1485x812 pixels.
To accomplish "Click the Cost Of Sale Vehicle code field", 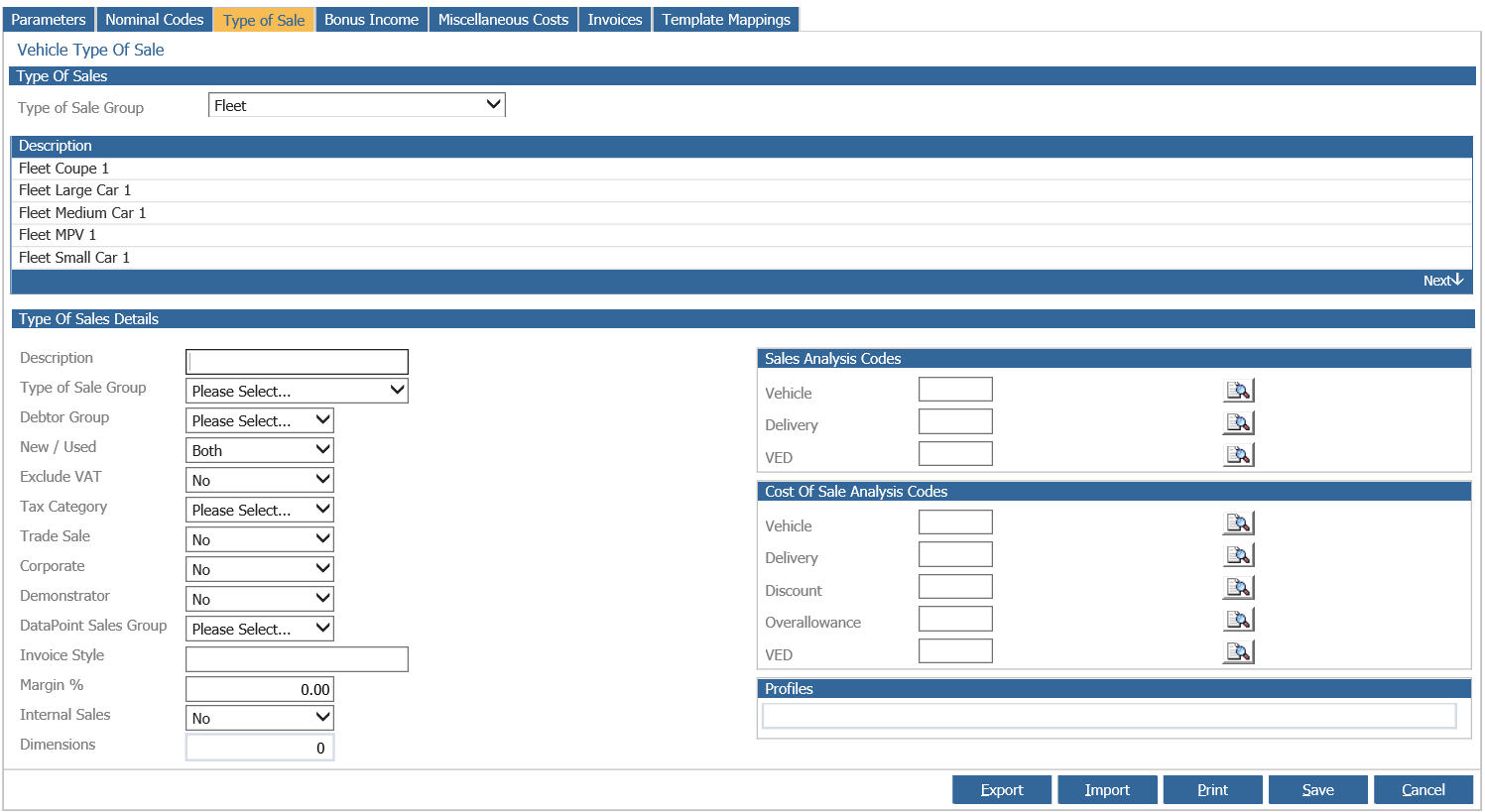I will click(955, 522).
